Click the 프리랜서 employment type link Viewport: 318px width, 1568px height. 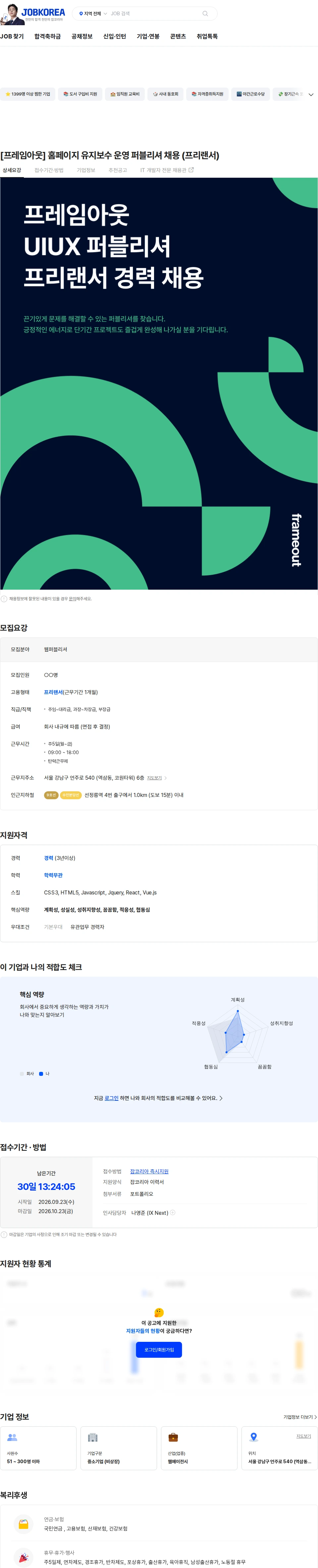click(53, 692)
